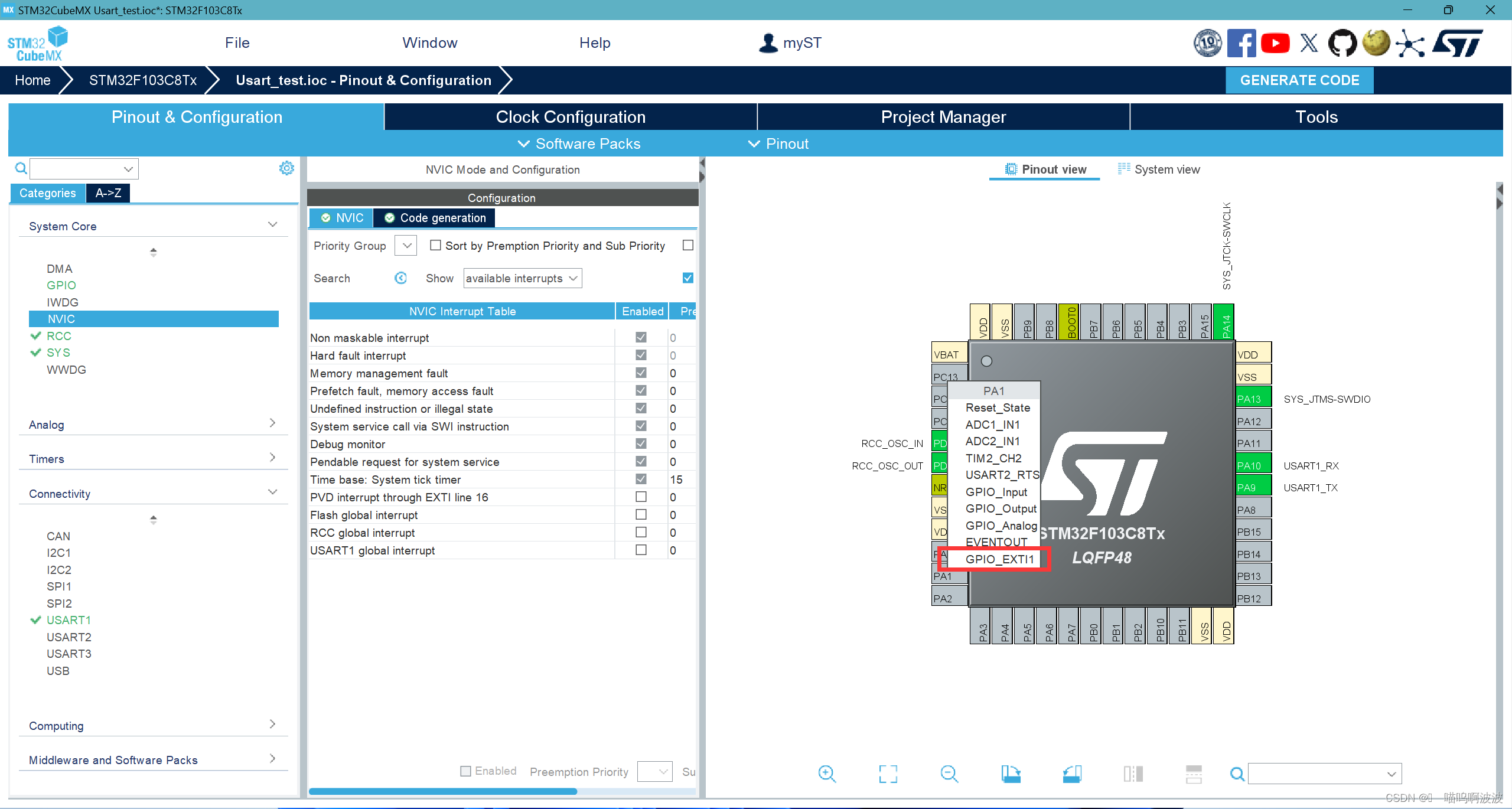Enable PVD interrupt through EXTI line 16
1512x809 pixels.
pos(641,497)
